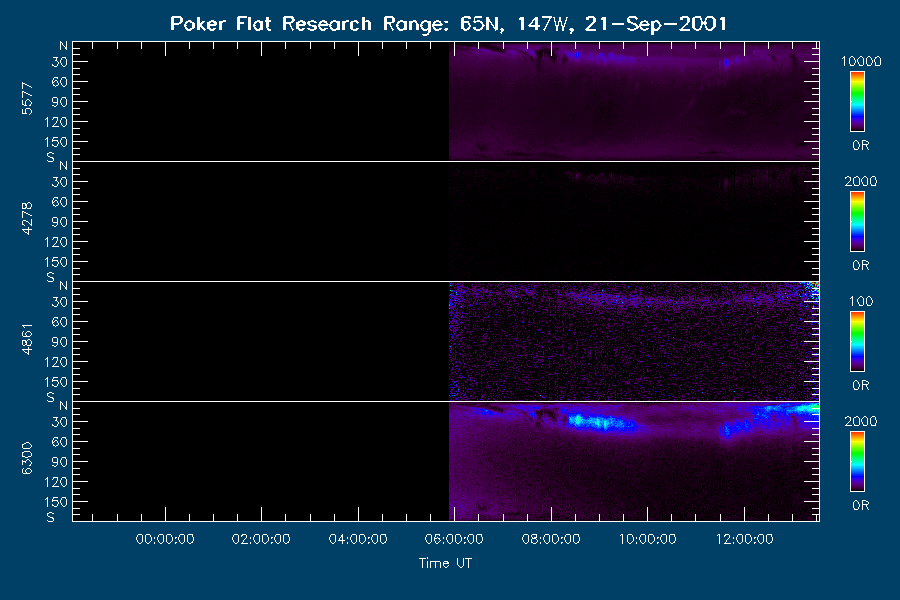Click the "00:00:00" time tick label

point(165,539)
